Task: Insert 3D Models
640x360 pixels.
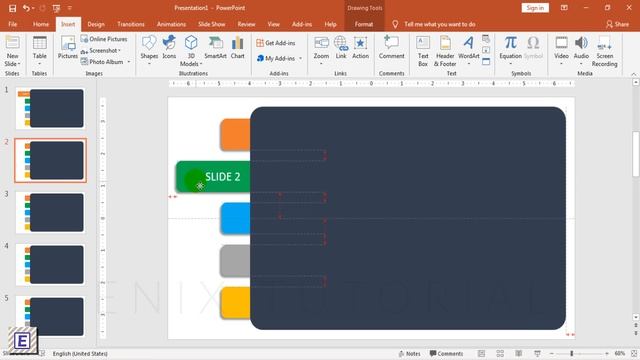Action: tap(191, 51)
